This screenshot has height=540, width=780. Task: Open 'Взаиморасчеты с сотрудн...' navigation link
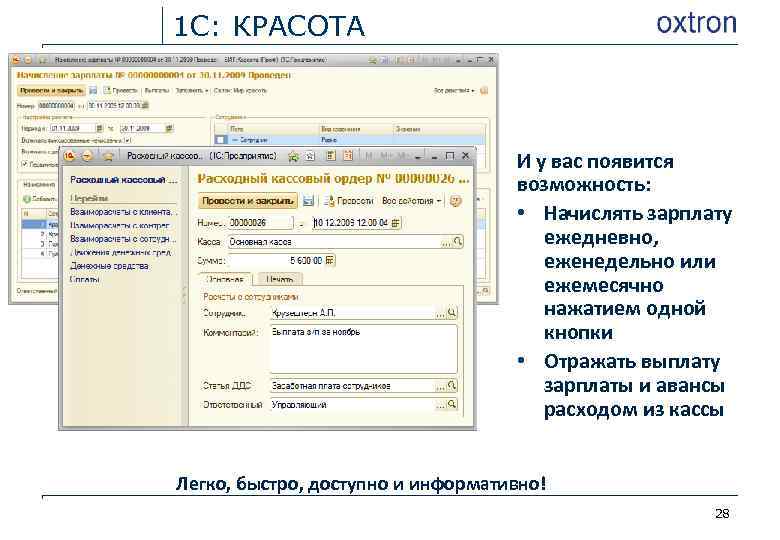(x=123, y=239)
